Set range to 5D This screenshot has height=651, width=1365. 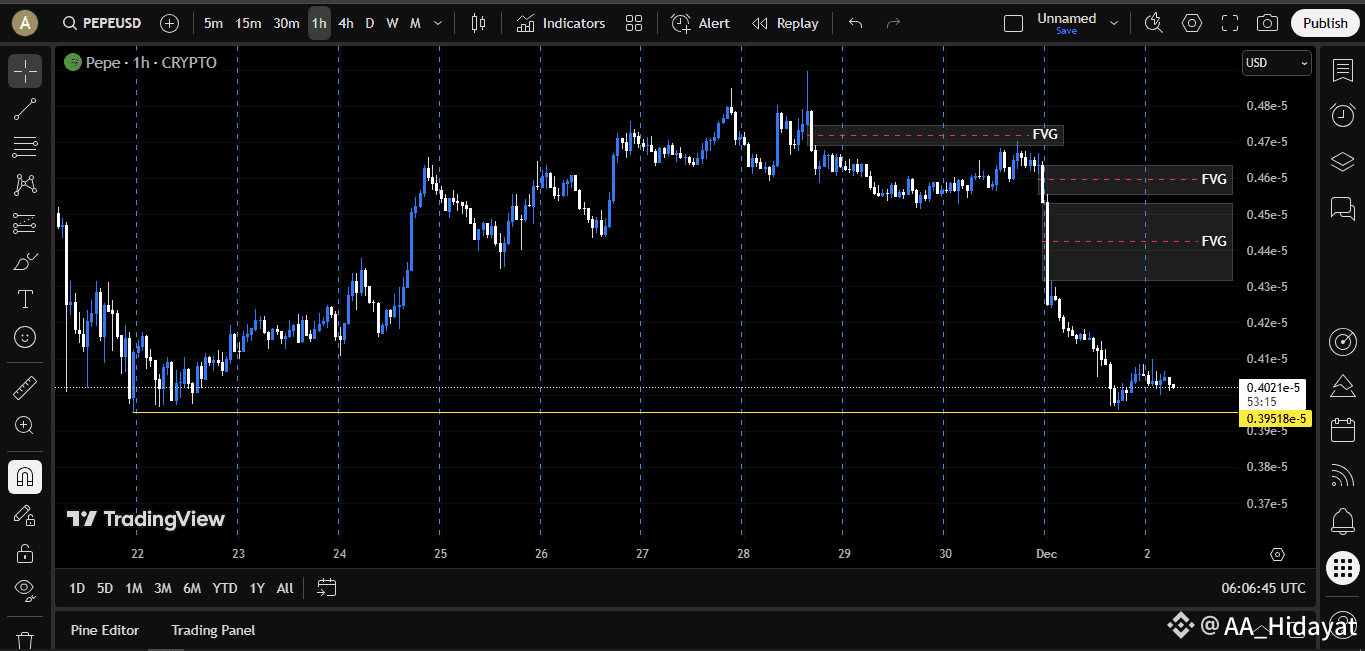(105, 588)
